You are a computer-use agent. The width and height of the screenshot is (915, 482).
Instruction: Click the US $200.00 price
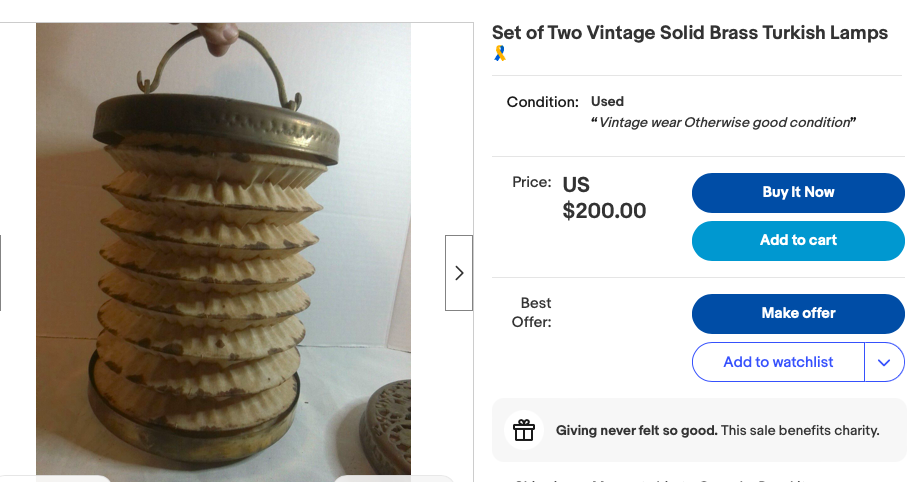pos(603,198)
